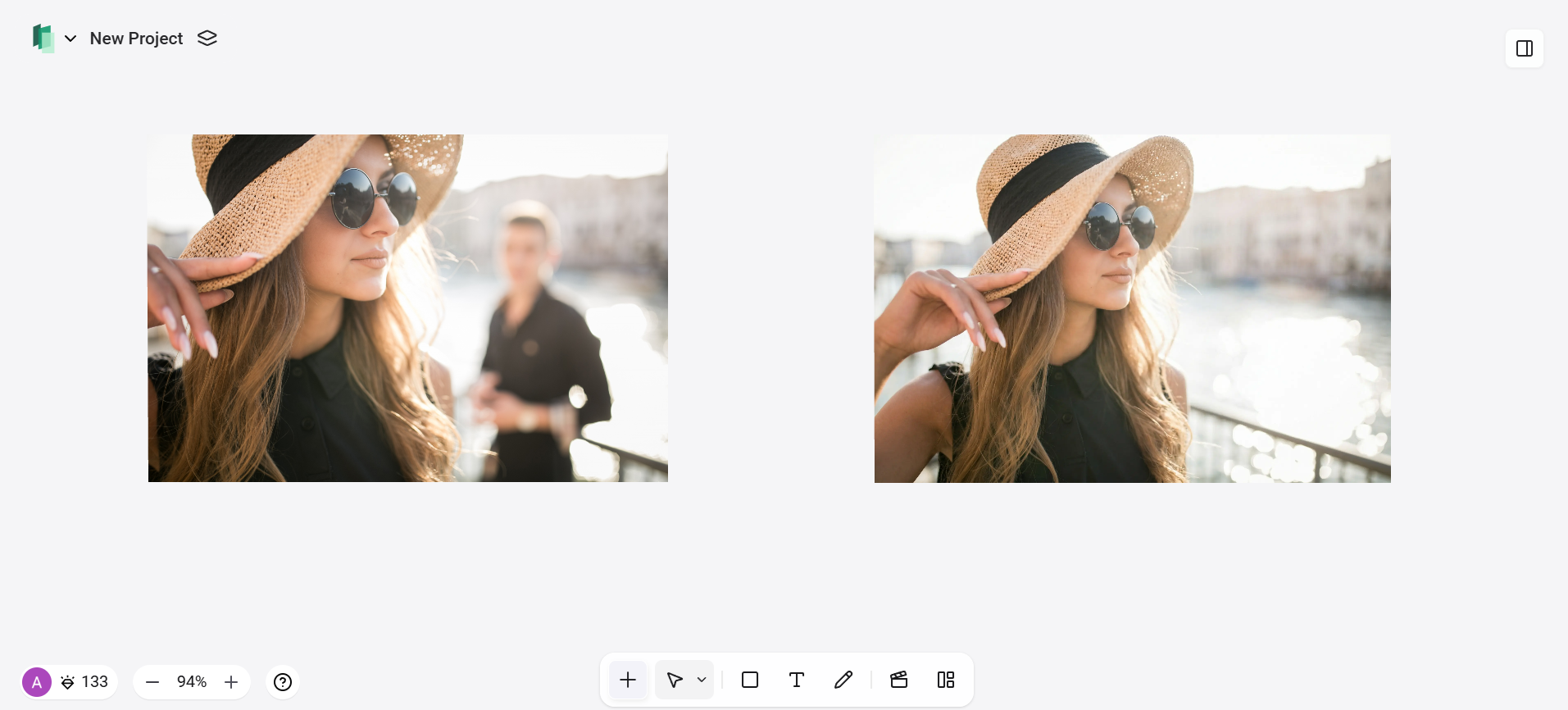This screenshot has height=710, width=1568.
Task: Open the layers stack icon
Action: point(207,39)
